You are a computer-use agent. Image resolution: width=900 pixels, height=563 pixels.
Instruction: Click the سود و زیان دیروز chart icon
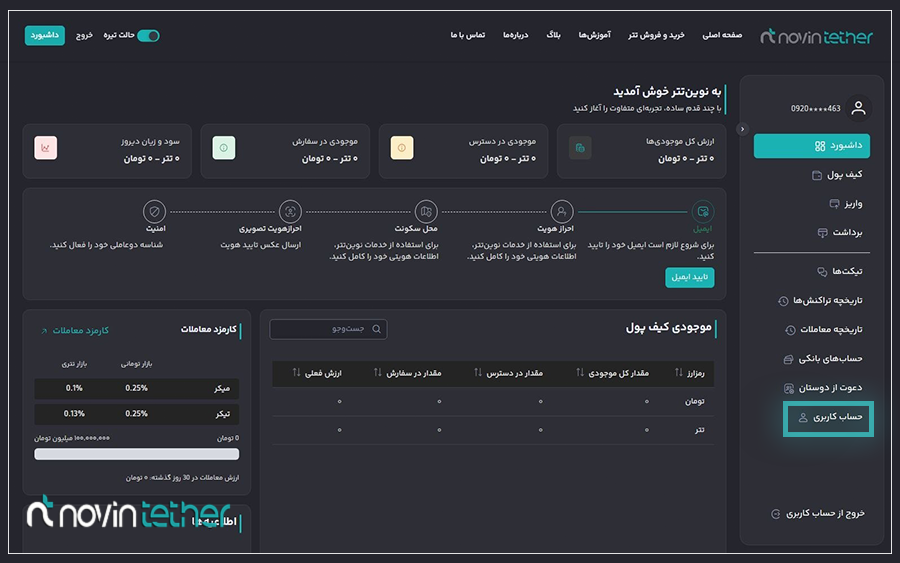pyautogui.click(x=46, y=148)
